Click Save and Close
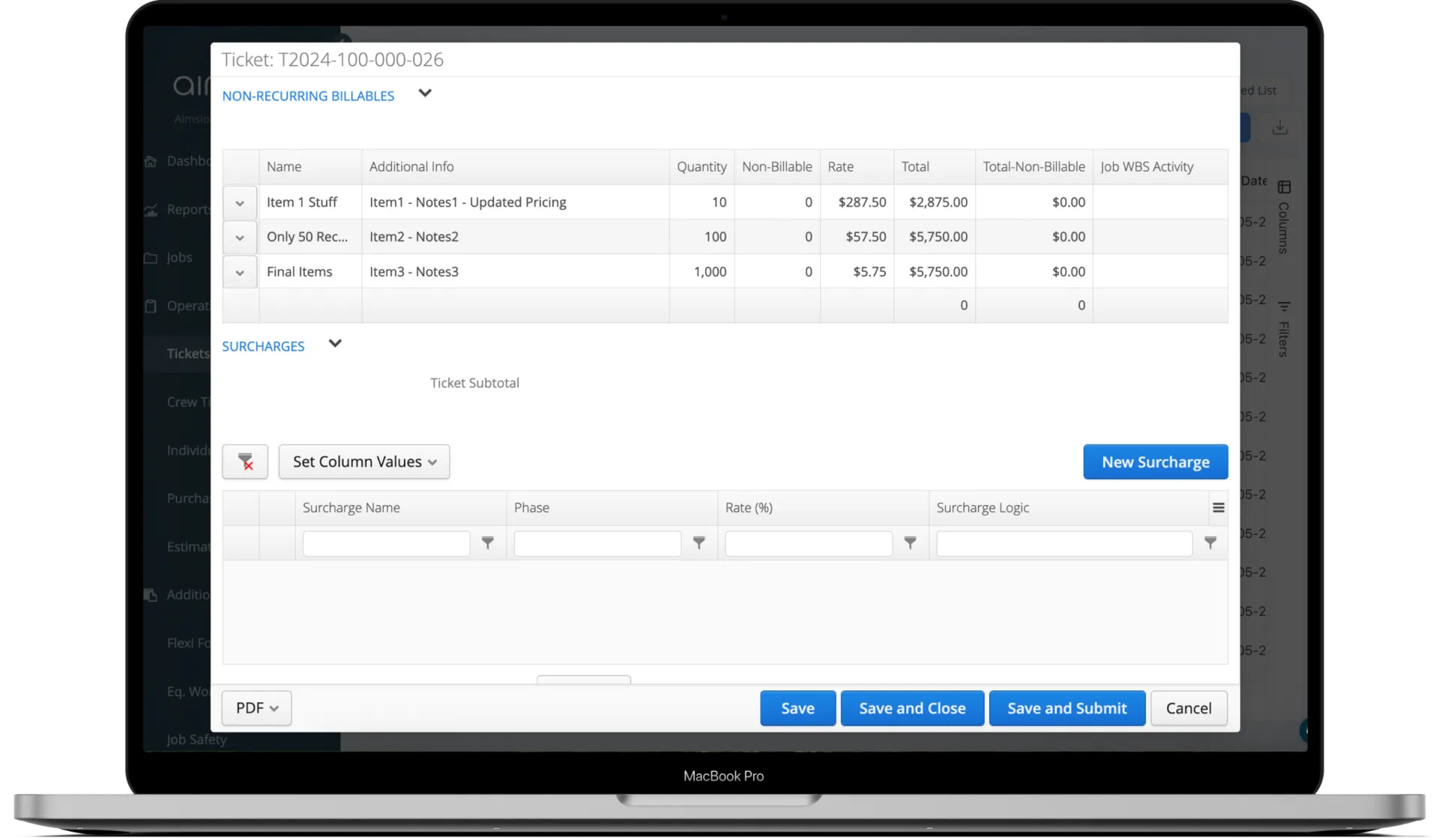The height and width of the screenshot is (840, 1439). (x=912, y=708)
